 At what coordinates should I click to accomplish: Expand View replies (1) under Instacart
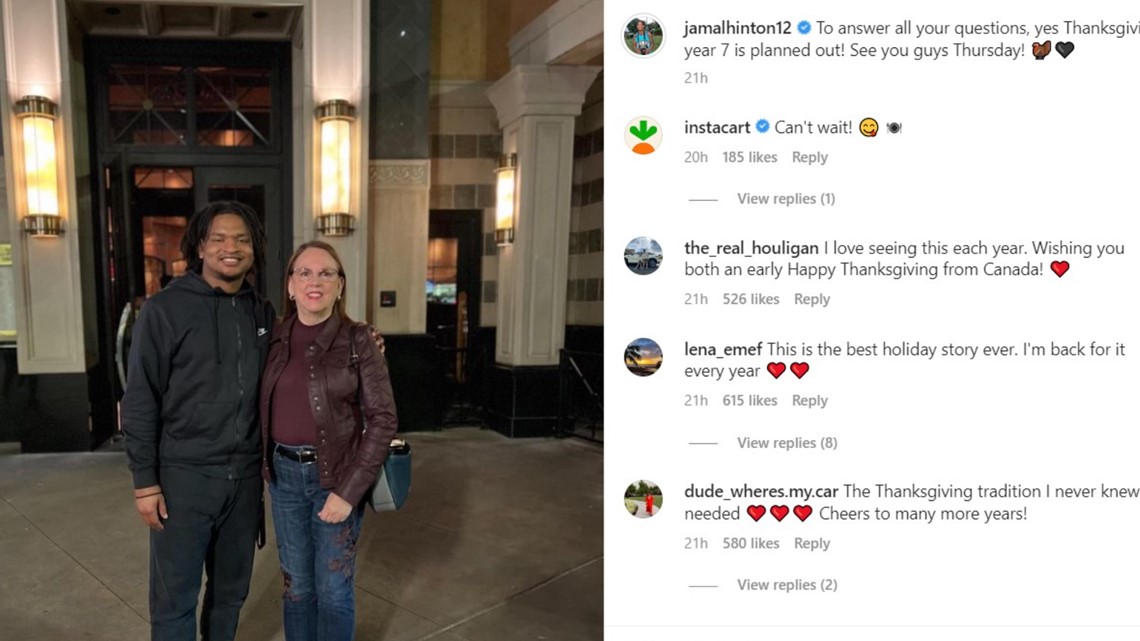786,198
